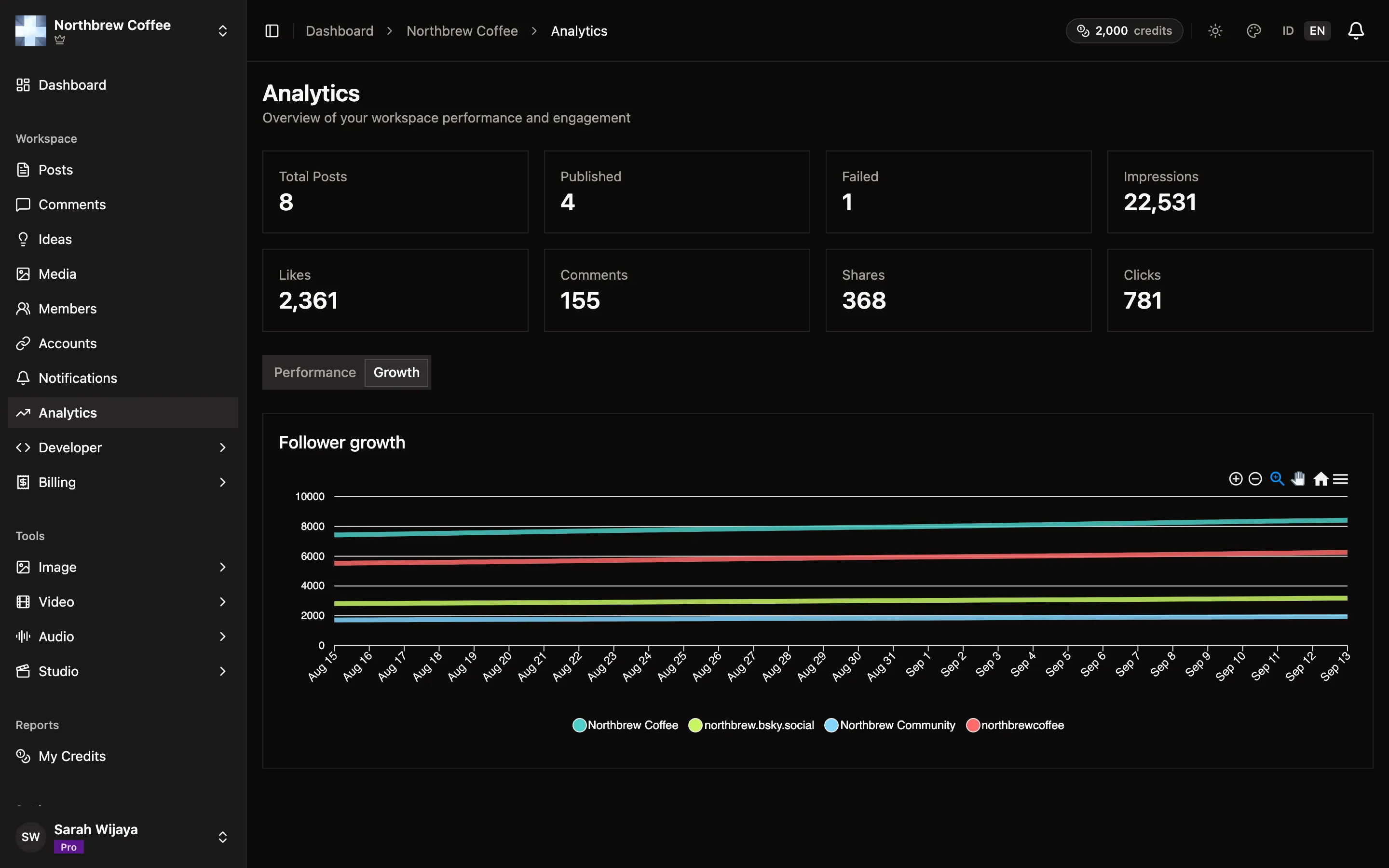Click the teal Northbrew Coffee legend swatch
Viewport: 1389px width, 868px height.
(x=579, y=725)
